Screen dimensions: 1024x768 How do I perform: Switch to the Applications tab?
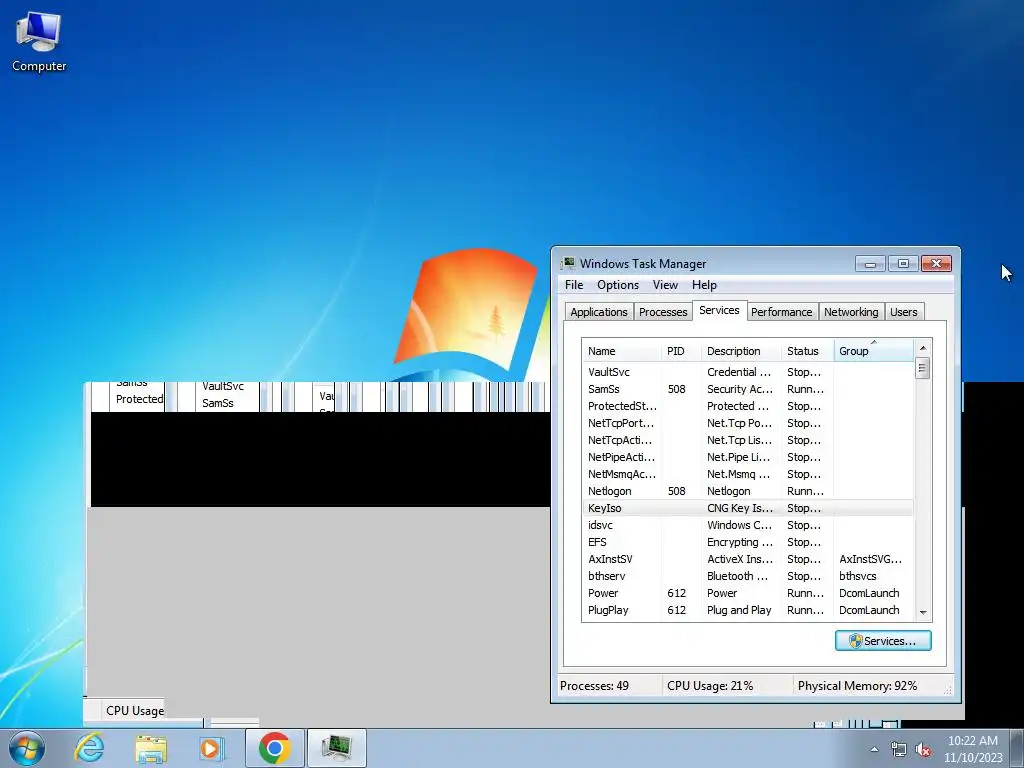599,312
